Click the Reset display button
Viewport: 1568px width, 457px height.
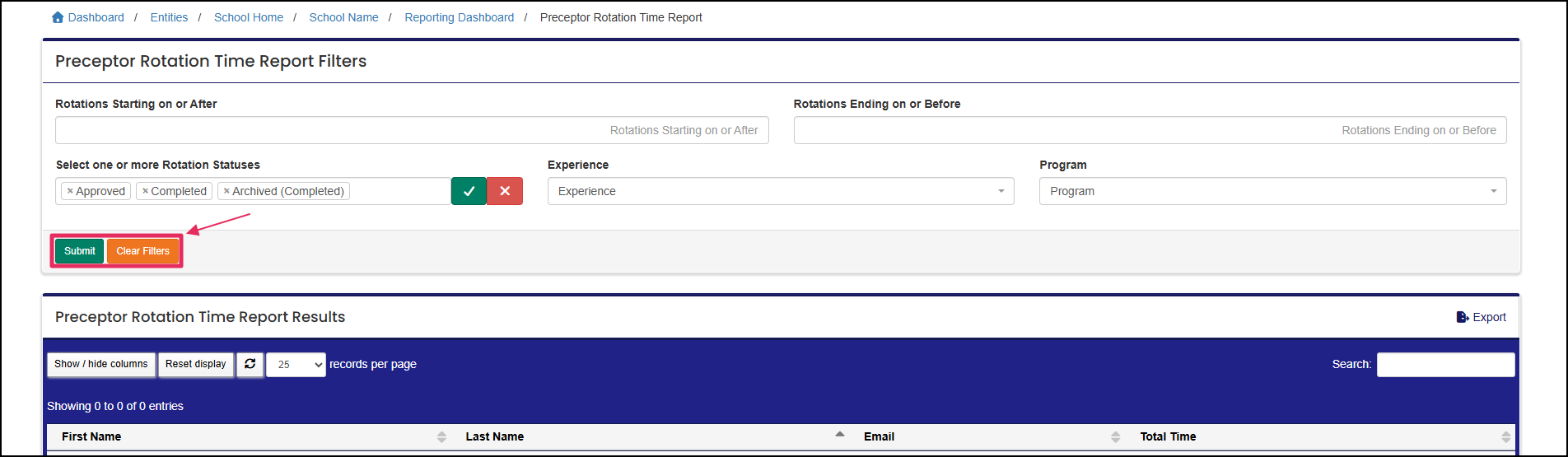pyautogui.click(x=196, y=364)
